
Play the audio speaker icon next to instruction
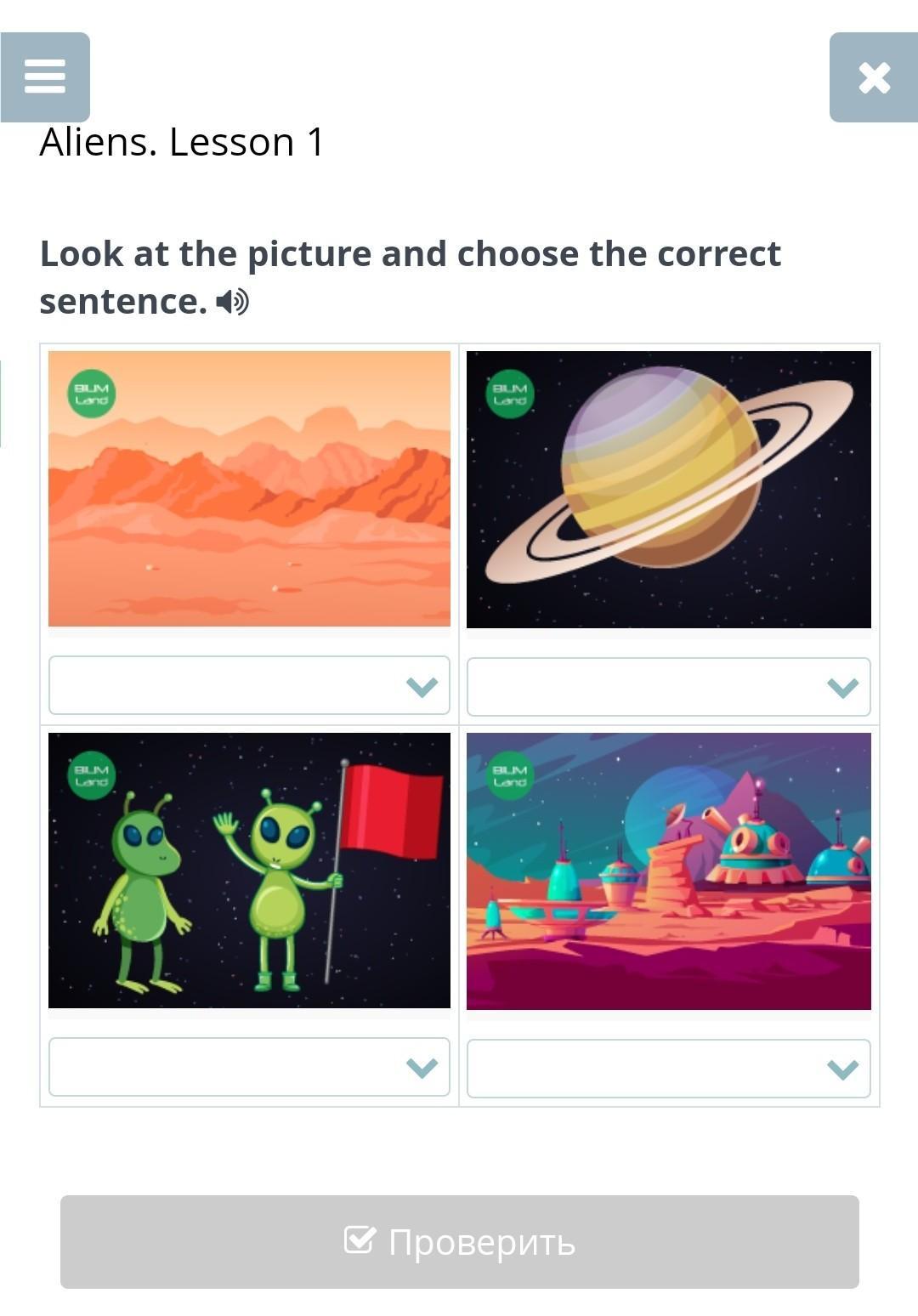[232, 302]
